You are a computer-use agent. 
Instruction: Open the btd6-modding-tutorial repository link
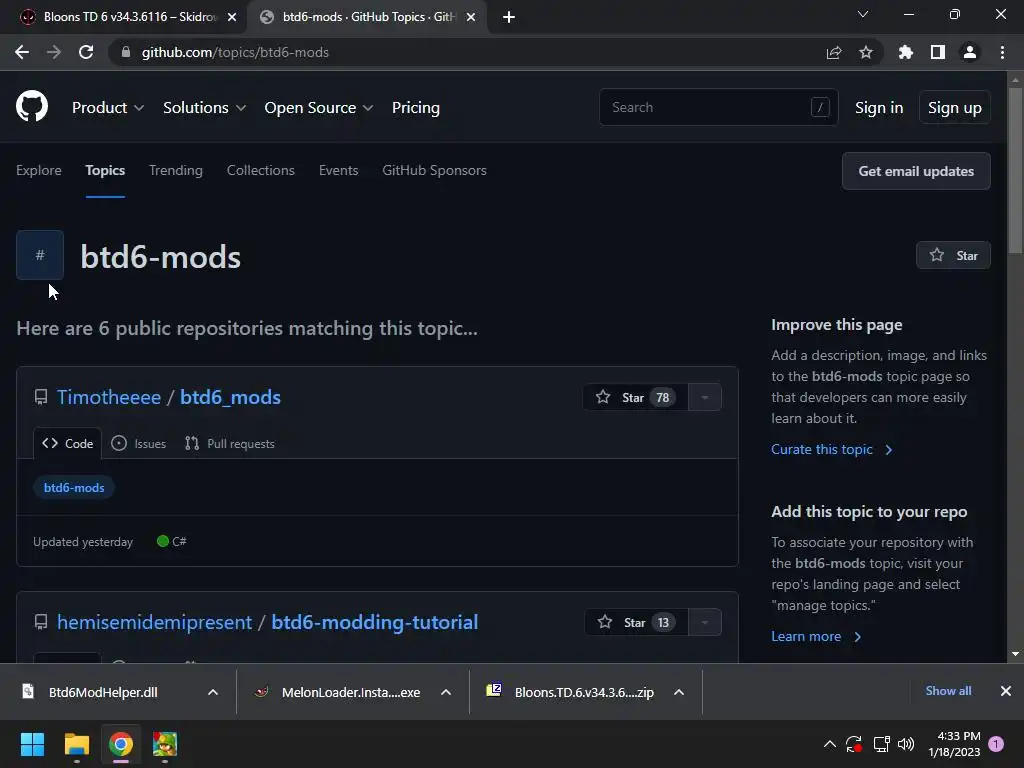[x=375, y=622]
